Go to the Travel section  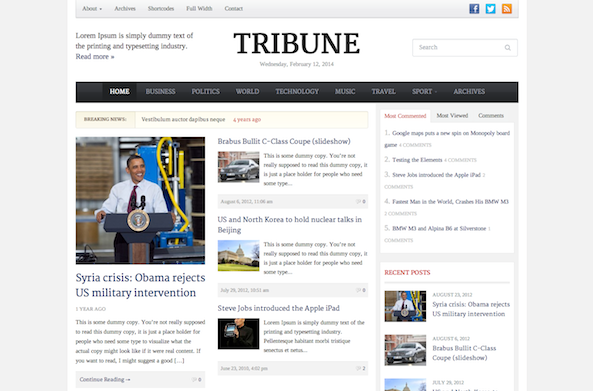[383, 92]
